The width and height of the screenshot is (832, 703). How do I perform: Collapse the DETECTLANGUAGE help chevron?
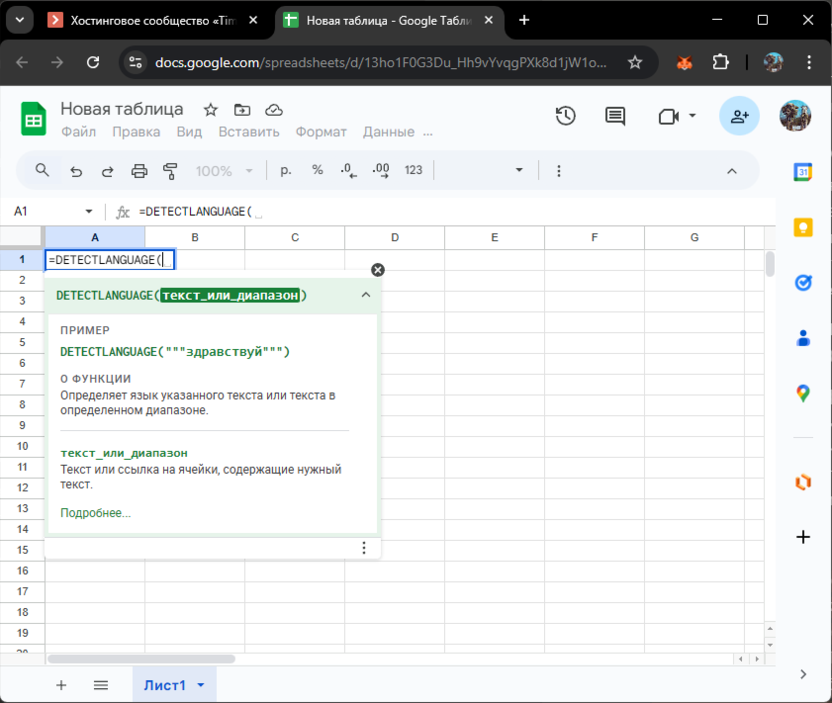coord(365,295)
